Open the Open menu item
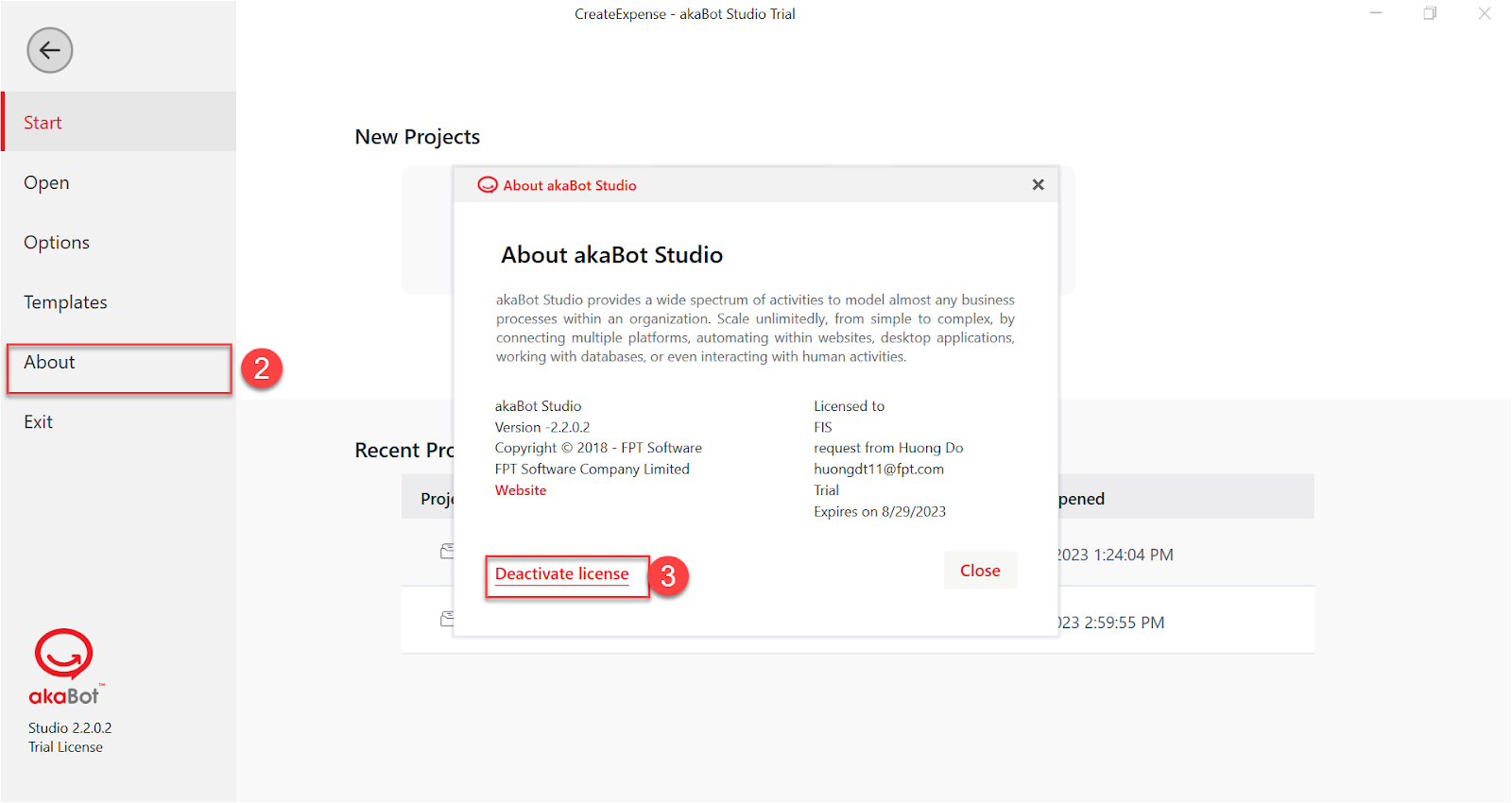This screenshot has width=1512, height=803. 119,182
